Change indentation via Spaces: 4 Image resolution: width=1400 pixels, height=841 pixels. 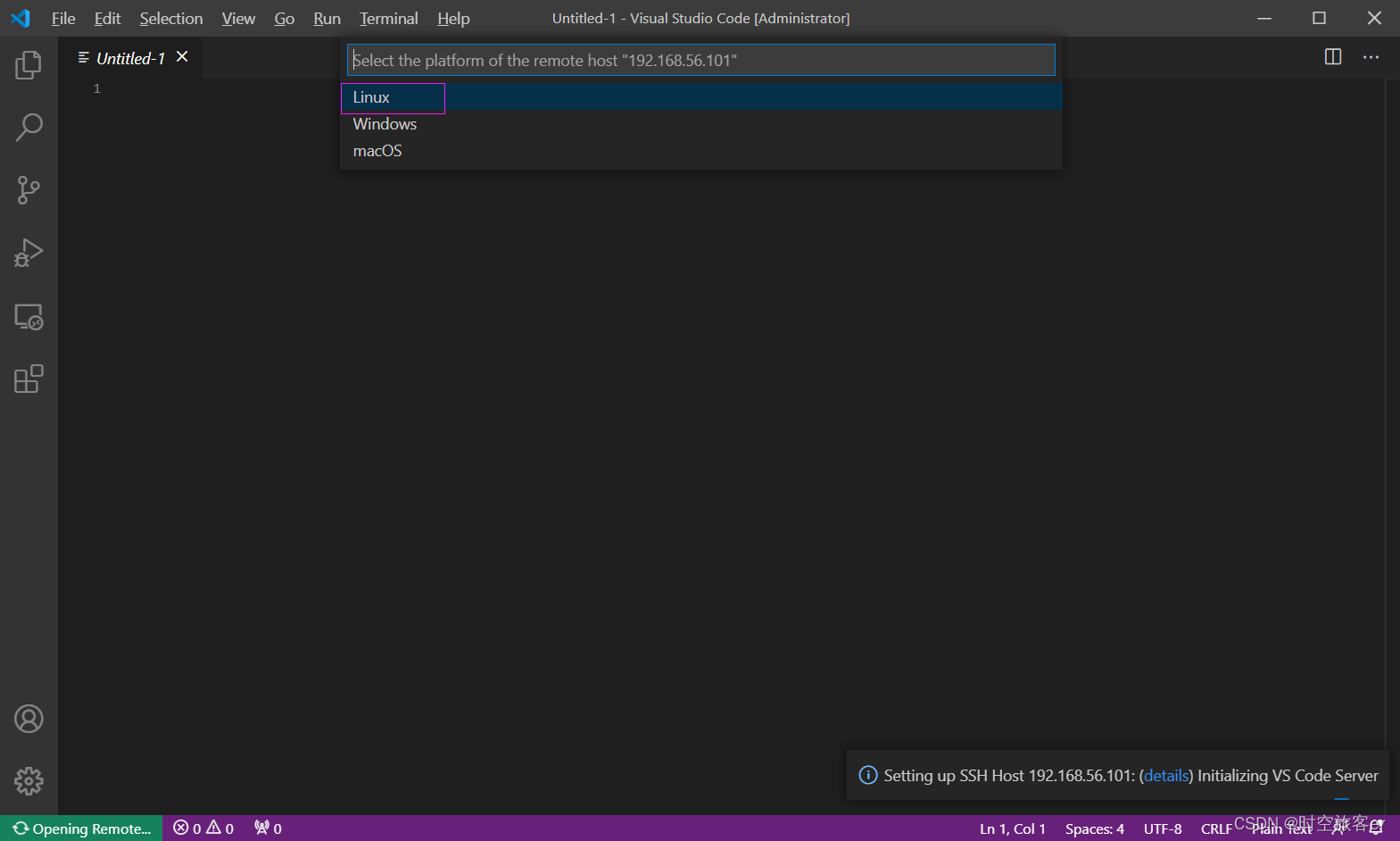1095,829
